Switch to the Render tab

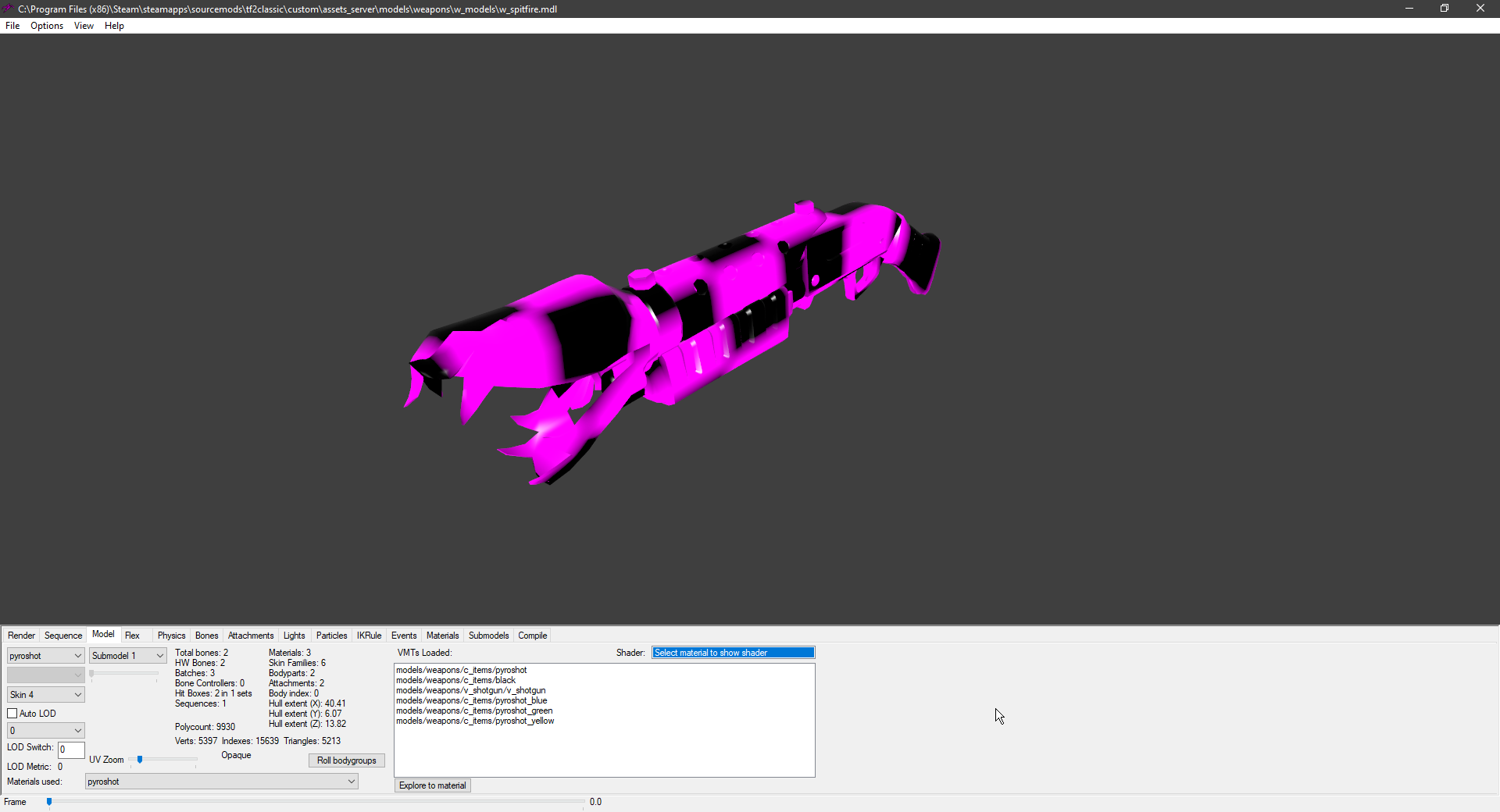point(21,636)
